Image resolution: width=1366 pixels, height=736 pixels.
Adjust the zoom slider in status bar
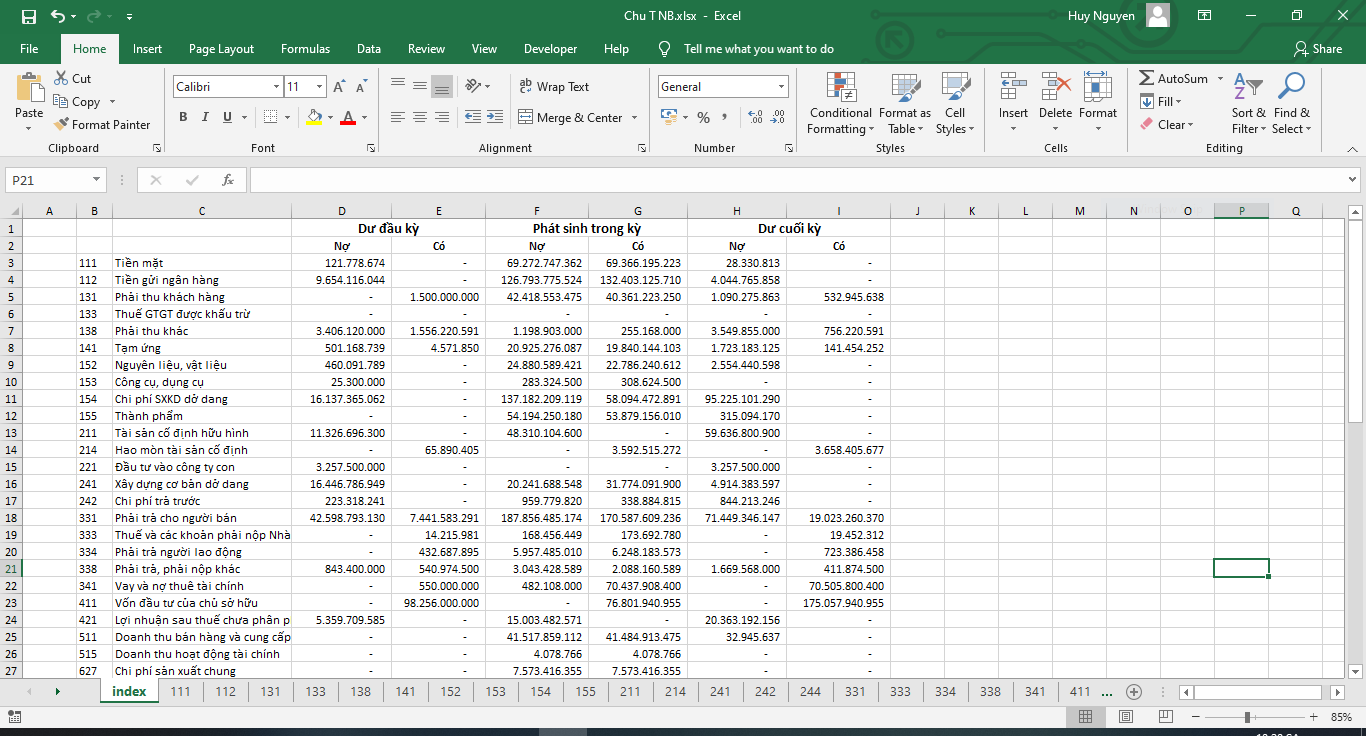point(1247,718)
